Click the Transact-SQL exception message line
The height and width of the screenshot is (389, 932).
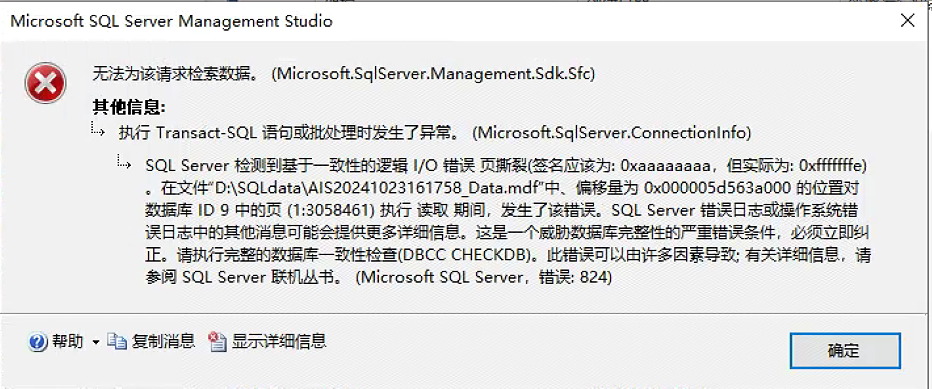(x=434, y=133)
